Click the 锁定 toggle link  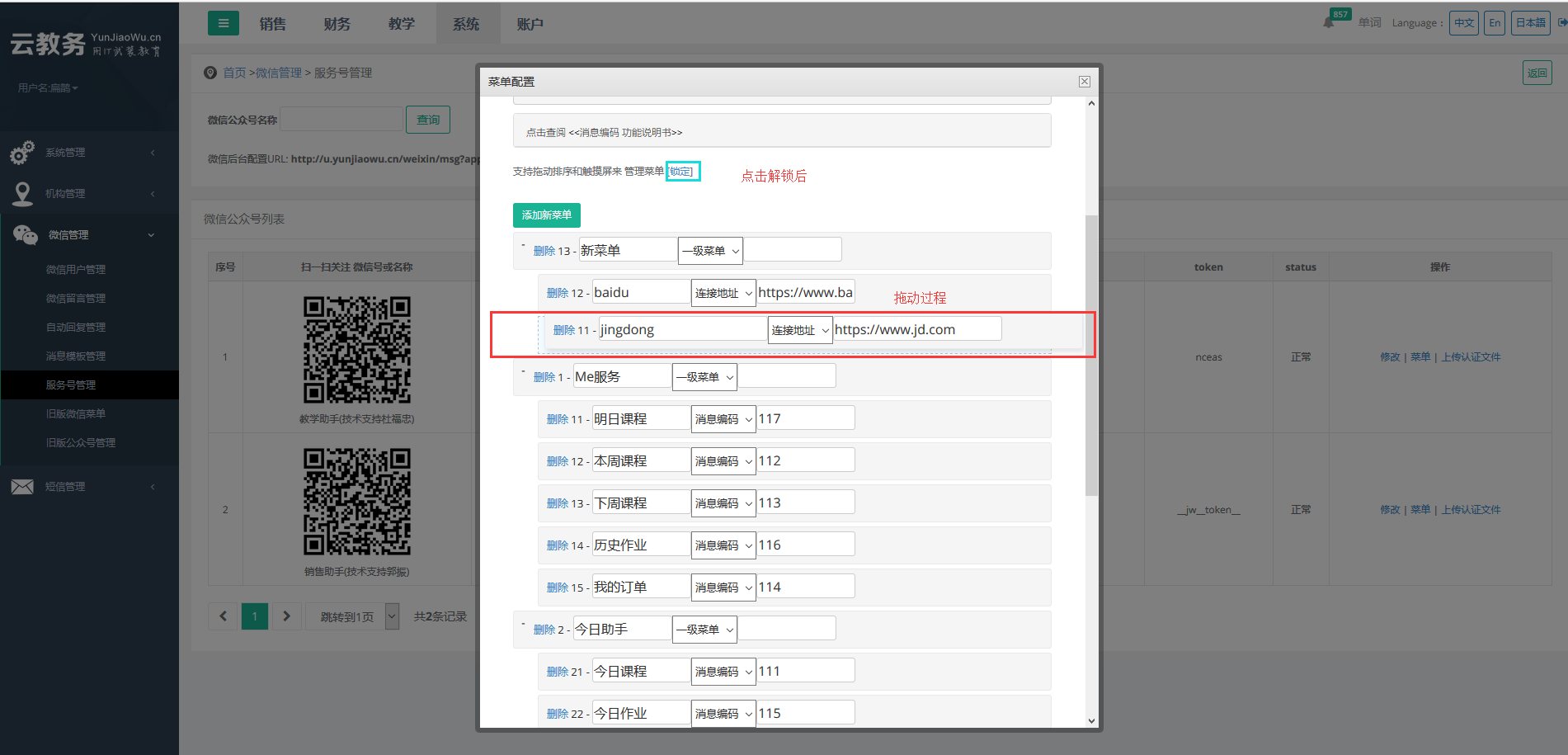[x=681, y=172]
